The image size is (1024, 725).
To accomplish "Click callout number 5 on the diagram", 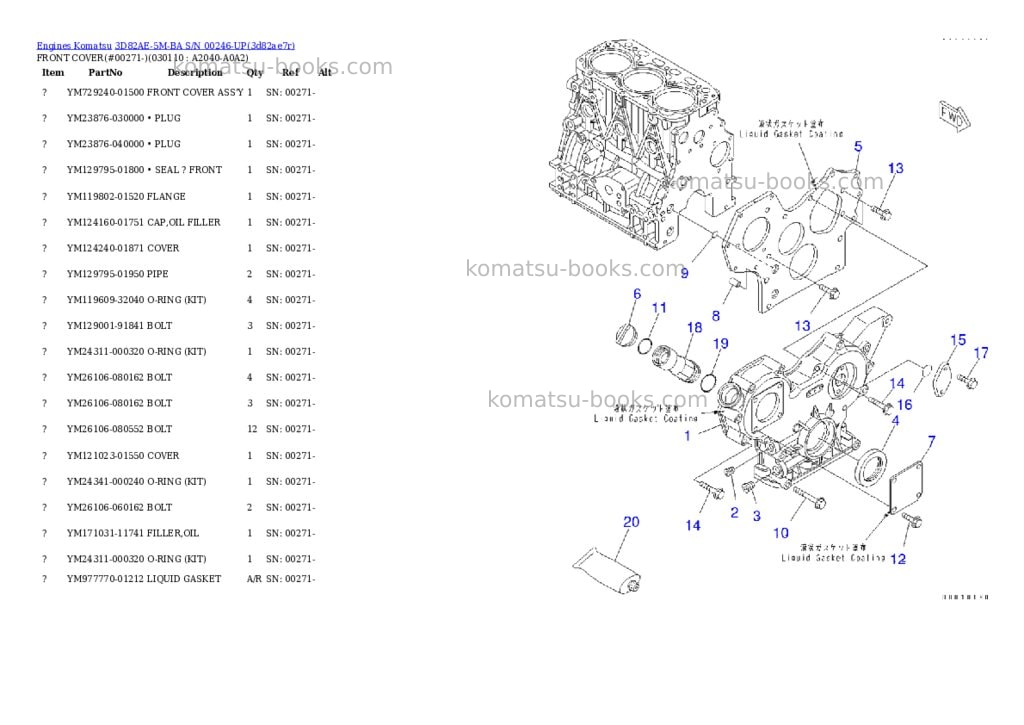I will click(858, 147).
